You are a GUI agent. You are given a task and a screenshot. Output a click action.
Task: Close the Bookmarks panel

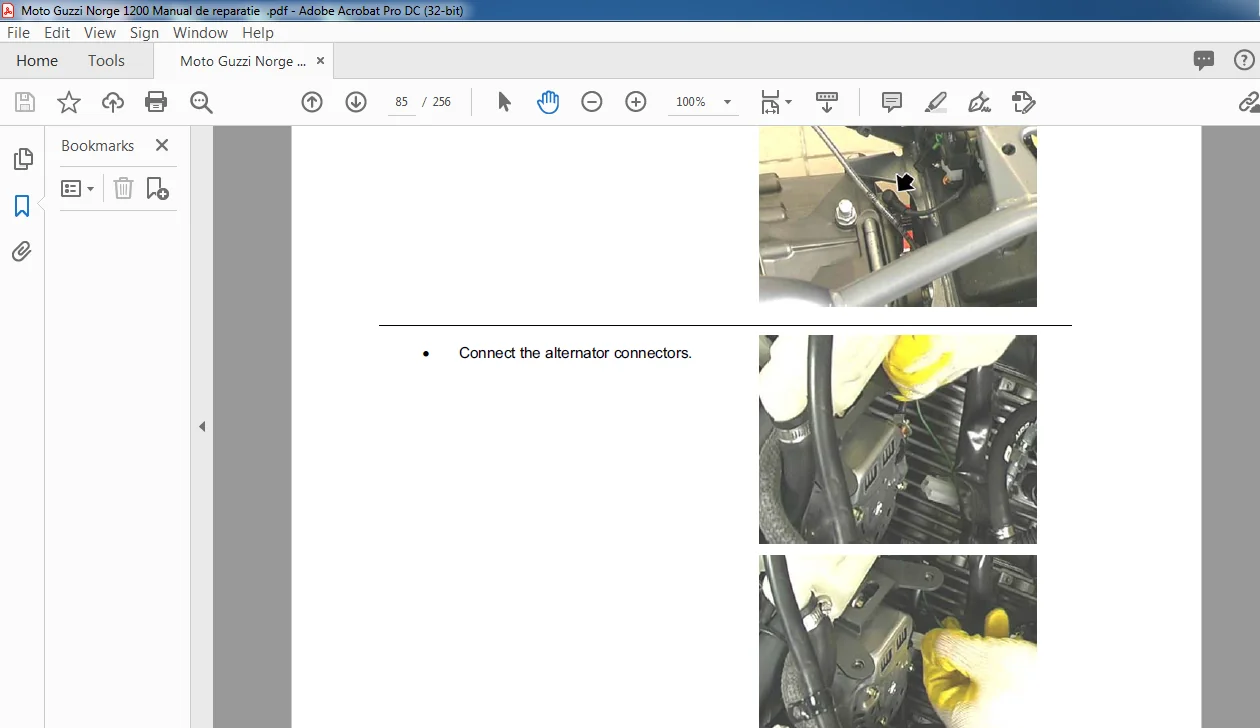(x=162, y=145)
